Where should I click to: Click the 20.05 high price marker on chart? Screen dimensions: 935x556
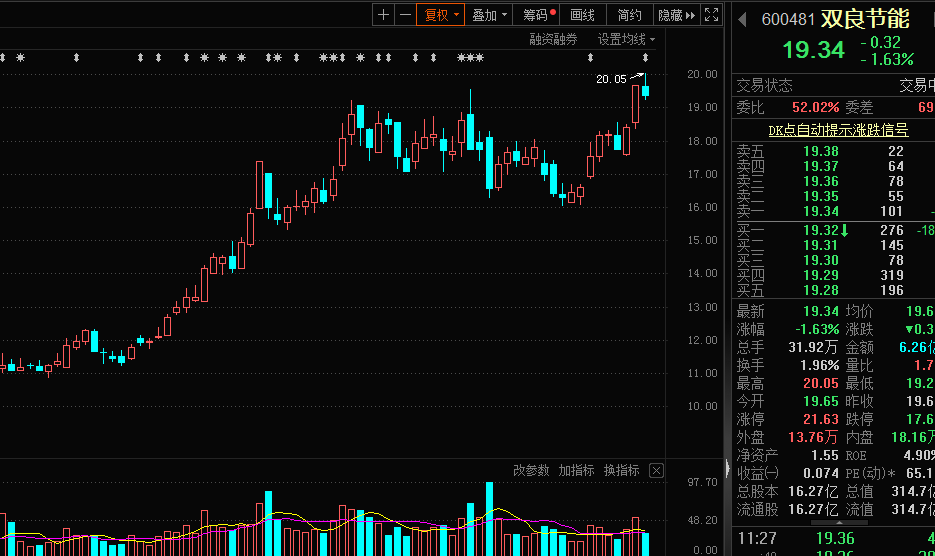click(x=610, y=79)
